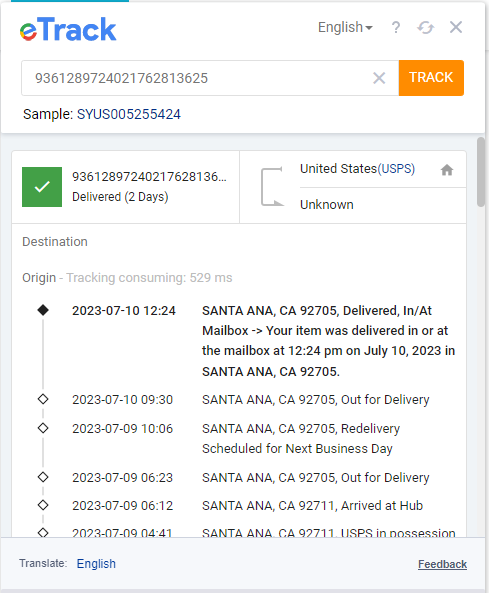Select the Redelivery Scheduled event diamond marker
The height and width of the screenshot is (593, 489).
pyautogui.click(x=43, y=428)
